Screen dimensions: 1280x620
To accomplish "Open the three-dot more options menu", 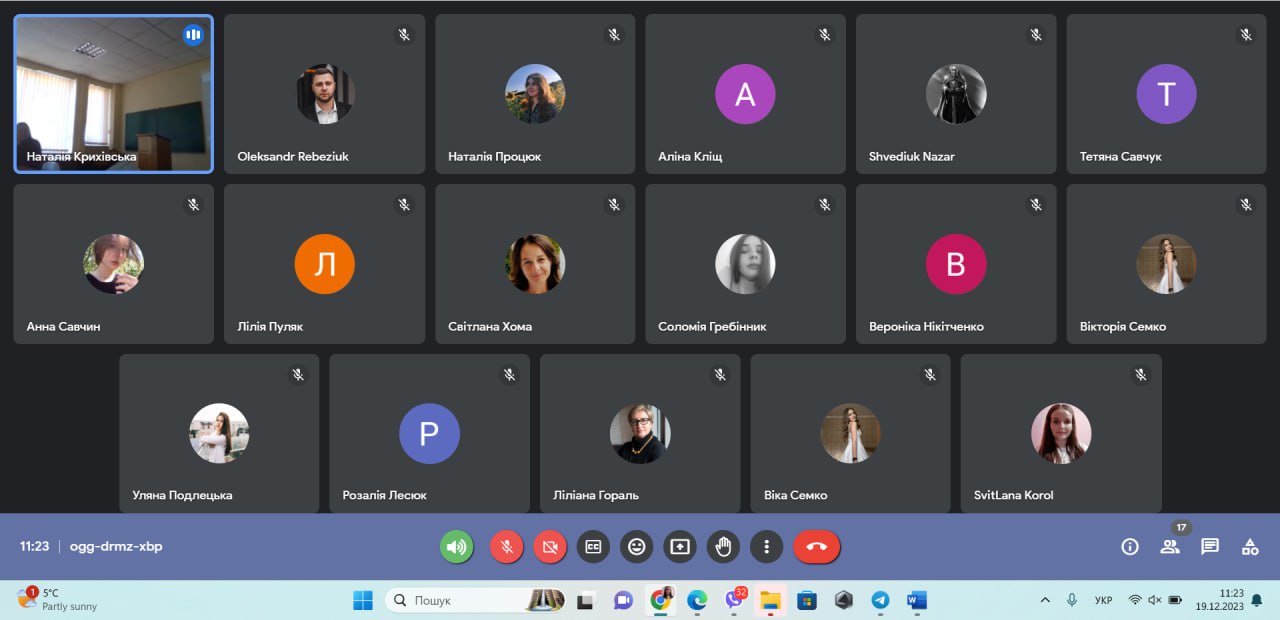I will tap(766, 546).
